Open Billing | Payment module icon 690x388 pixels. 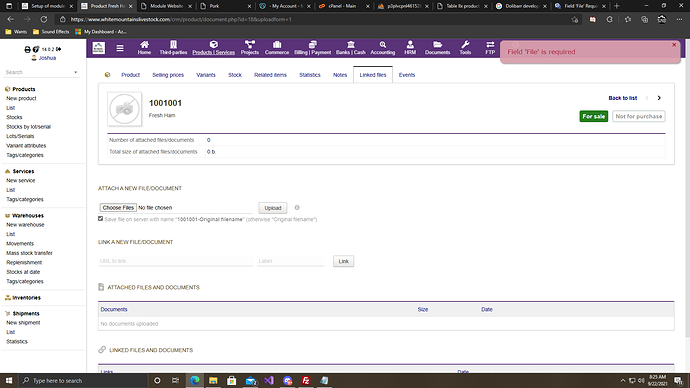[x=312, y=44]
